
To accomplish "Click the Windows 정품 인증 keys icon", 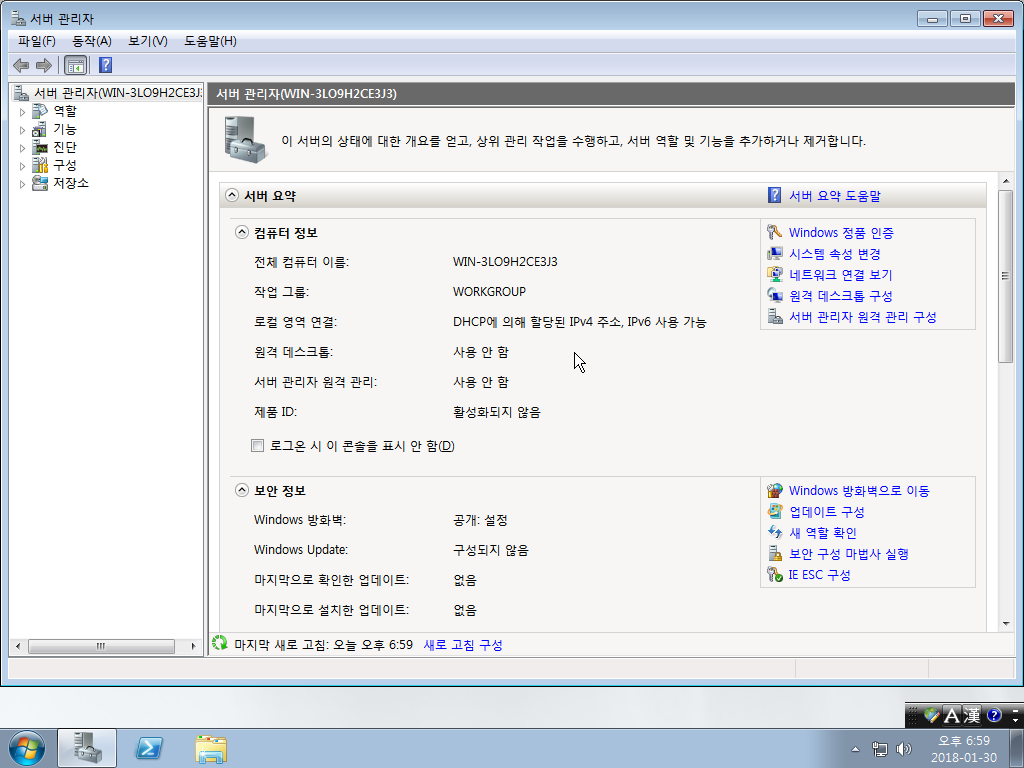I will click(775, 232).
